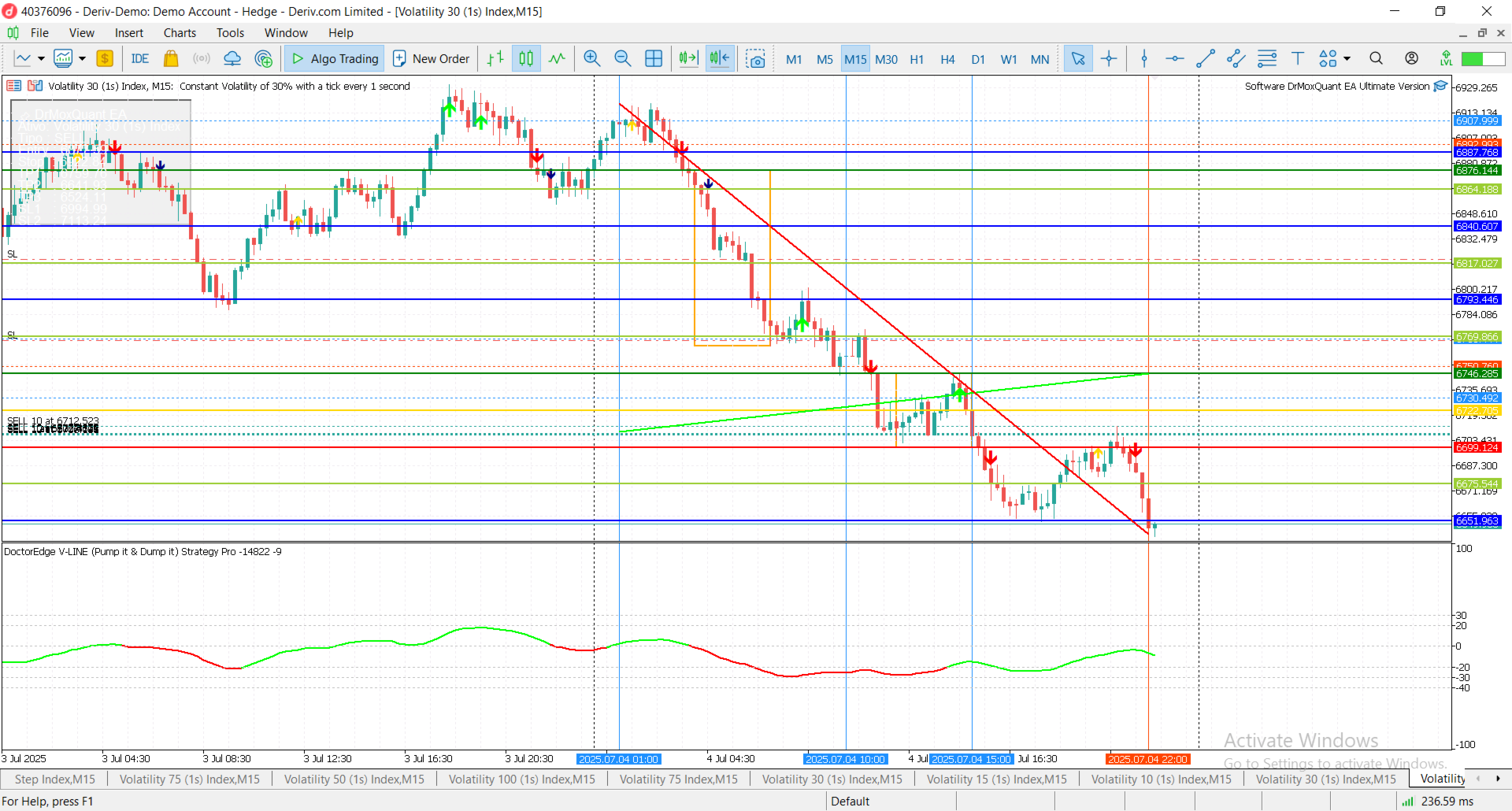This screenshot has width=1512, height=811.
Task: Open the user account profile icon
Action: [x=1411, y=59]
